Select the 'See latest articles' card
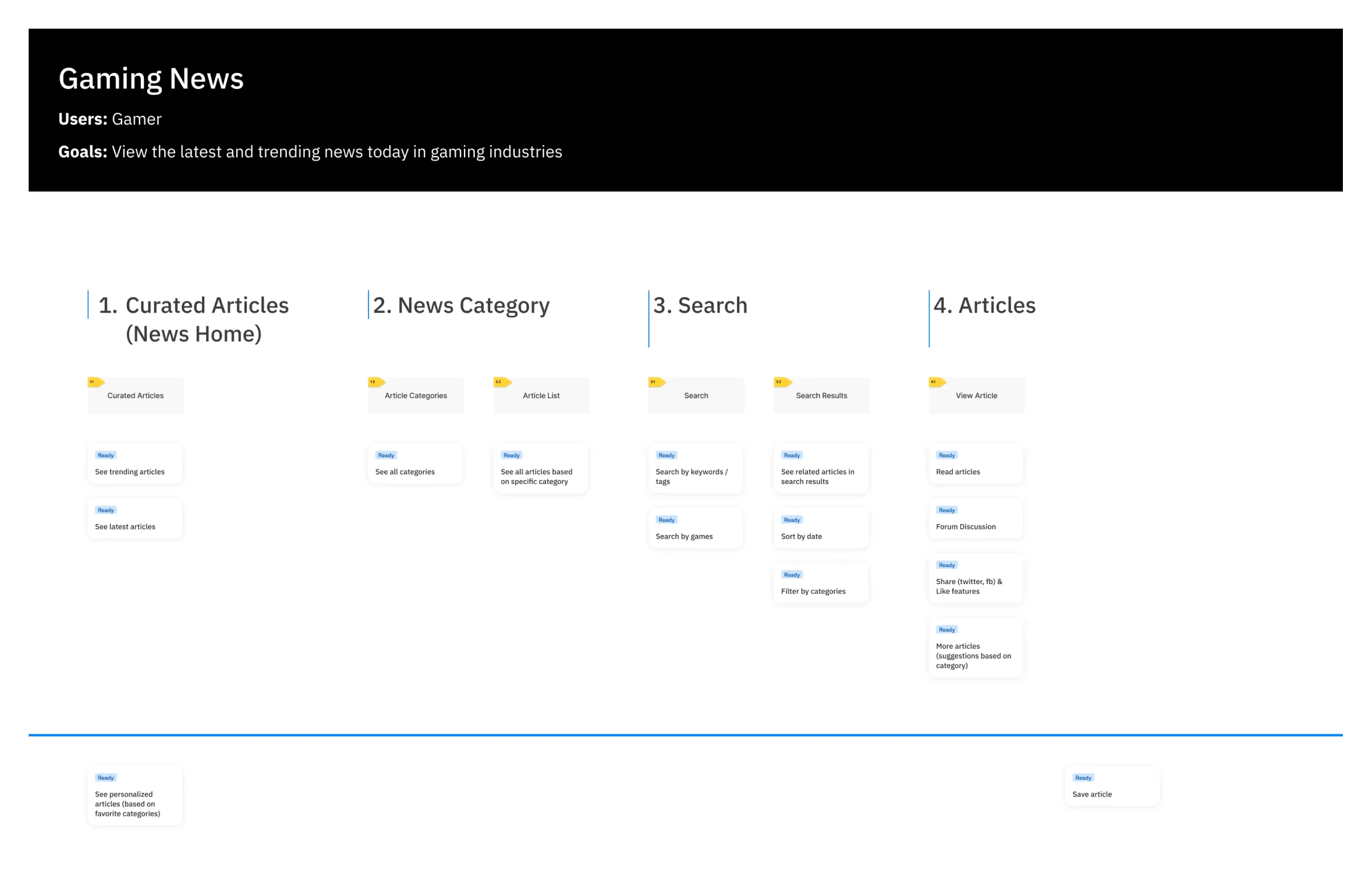1372x884 pixels. pyautogui.click(x=135, y=519)
